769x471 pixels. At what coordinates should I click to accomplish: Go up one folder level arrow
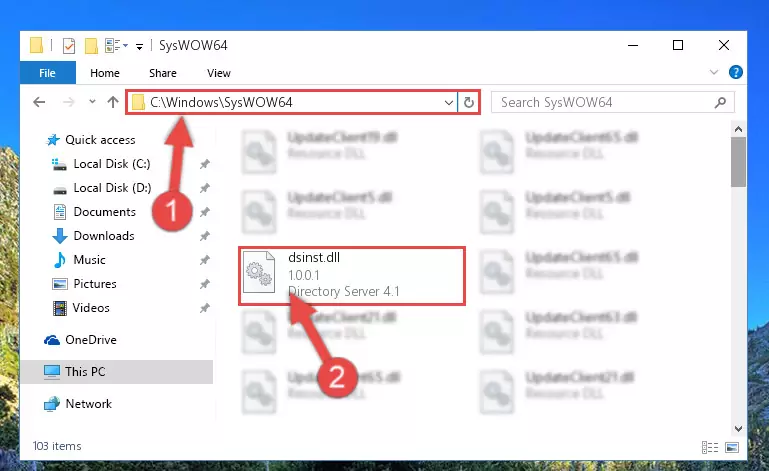113,102
